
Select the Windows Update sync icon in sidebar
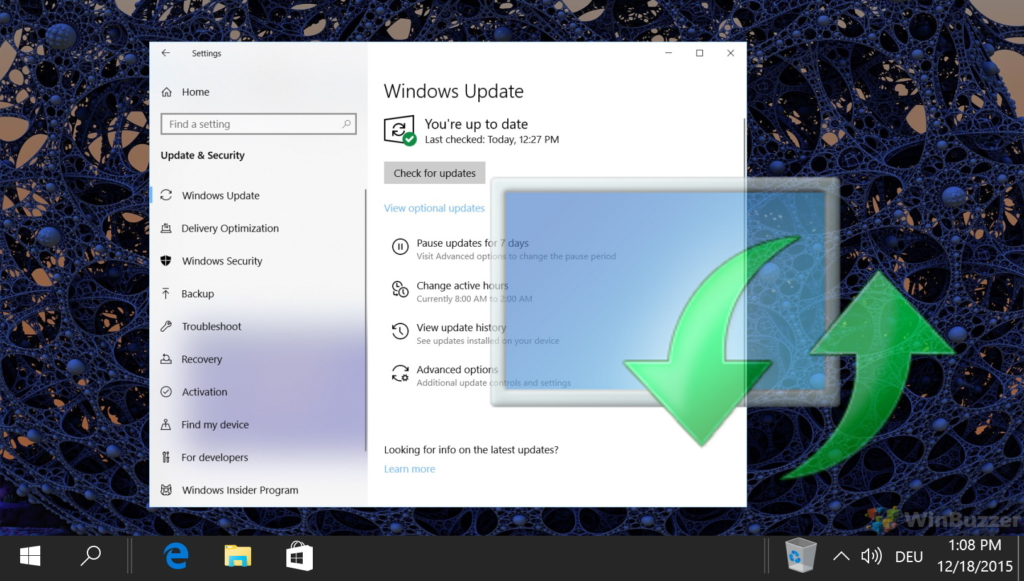(167, 195)
